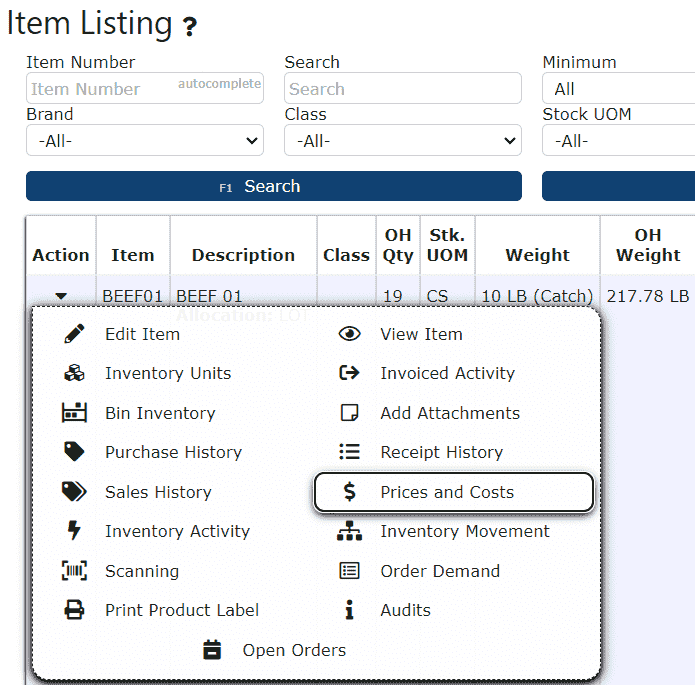Image resolution: width=695 pixels, height=685 pixels.
Task: Open the Class filter dropdown
Action: click(x=402, y=141)
